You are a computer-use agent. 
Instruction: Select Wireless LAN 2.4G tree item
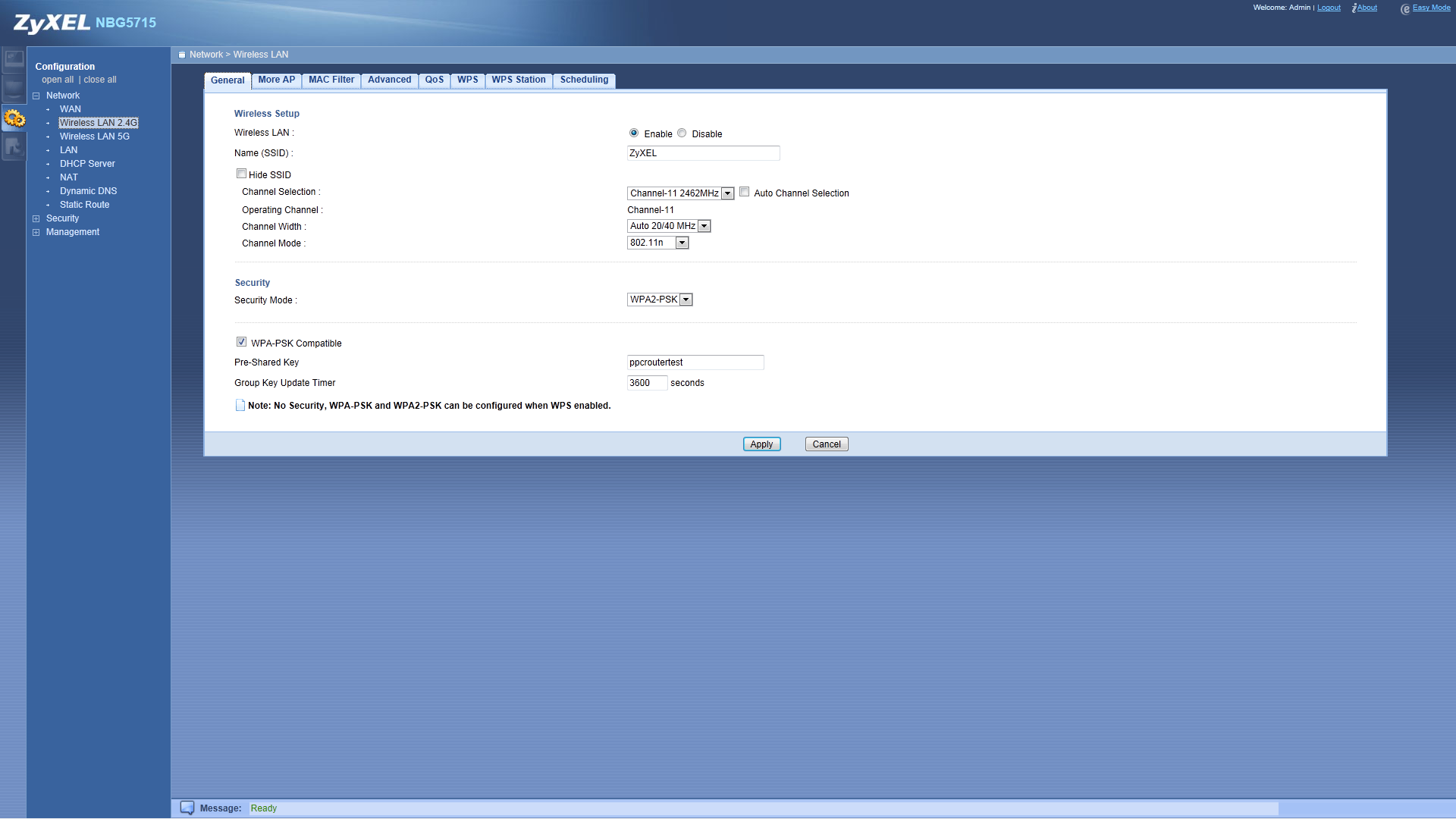(x=99, y=123)
